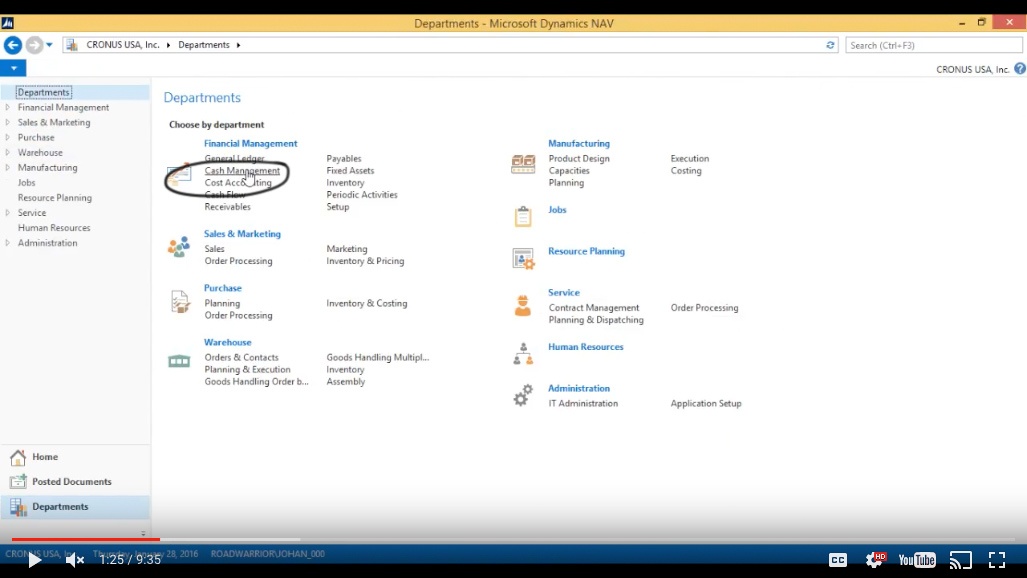
Task: Open the Assembly link under Warehouse
Action: pyautogui.click(x=346, y=381)
